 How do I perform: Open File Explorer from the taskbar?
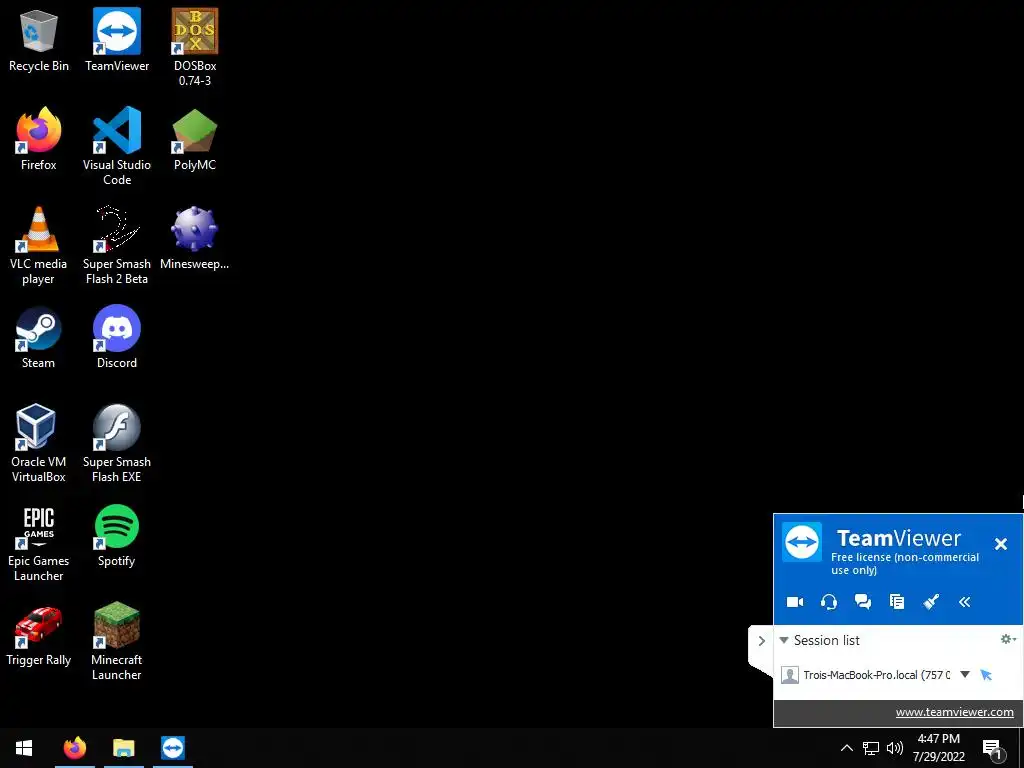pos(123,748)
